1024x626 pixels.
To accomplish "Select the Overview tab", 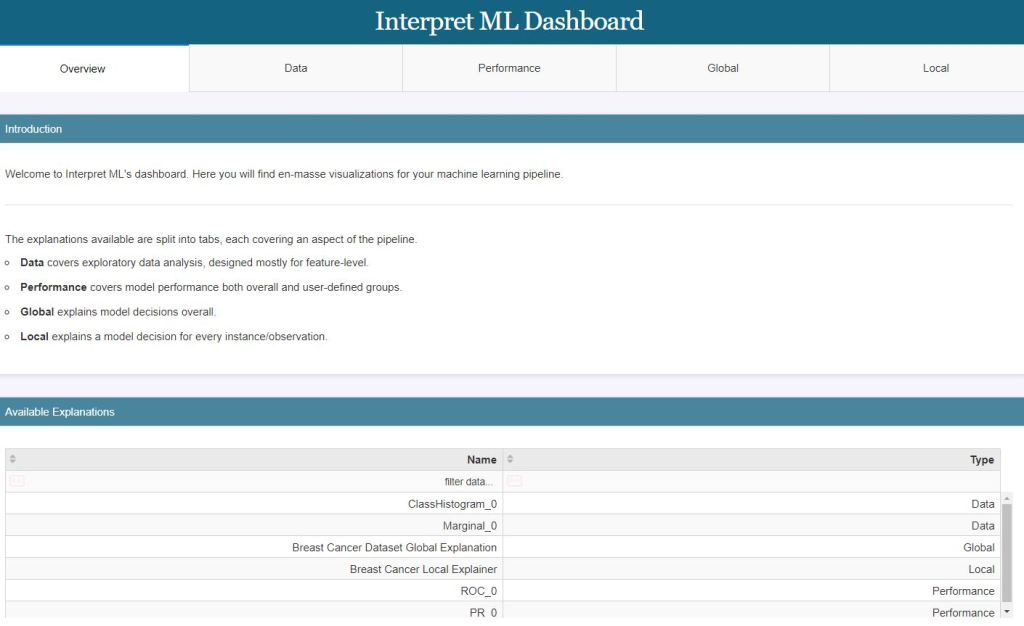I will pos(82,68).
